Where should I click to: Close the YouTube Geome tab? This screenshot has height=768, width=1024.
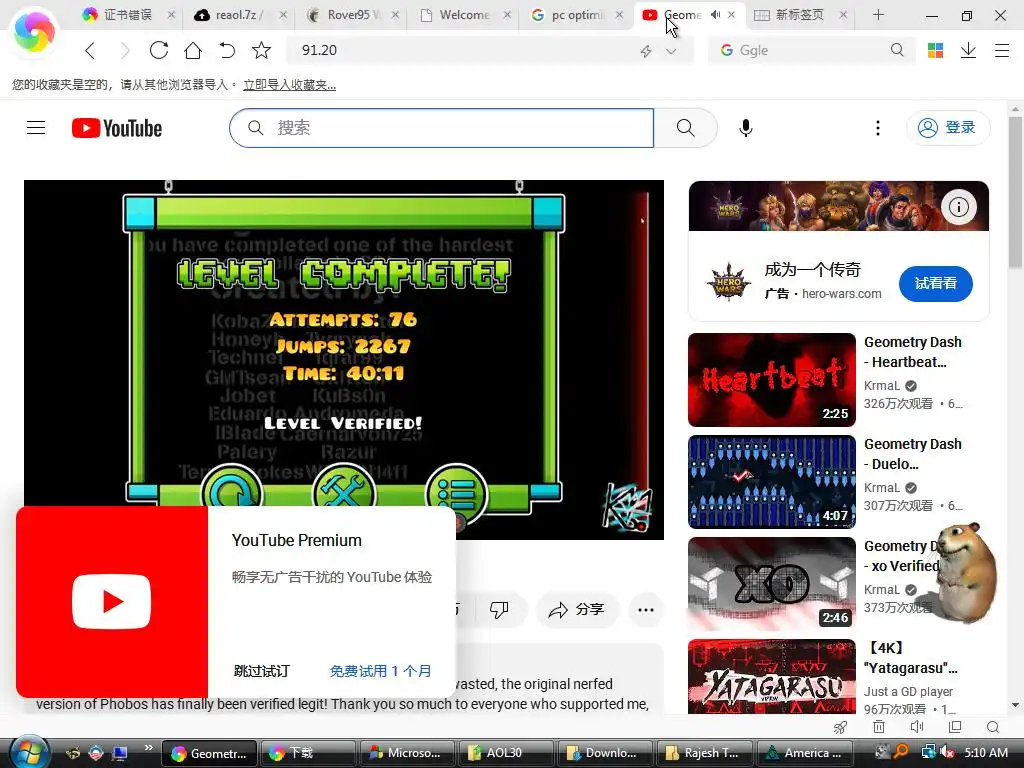click(731, 14)
